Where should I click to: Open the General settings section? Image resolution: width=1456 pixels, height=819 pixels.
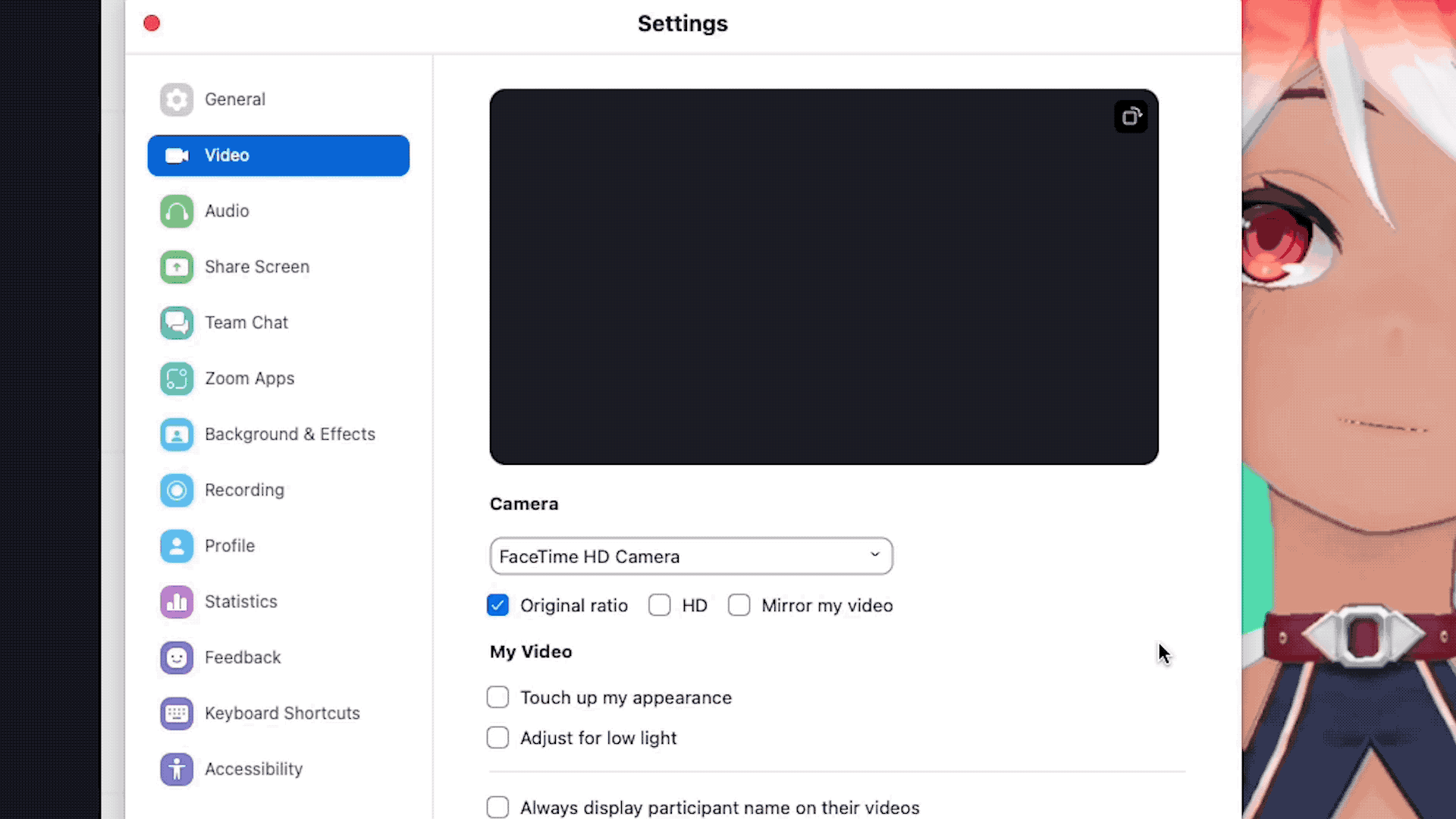[x=234, y=99]
